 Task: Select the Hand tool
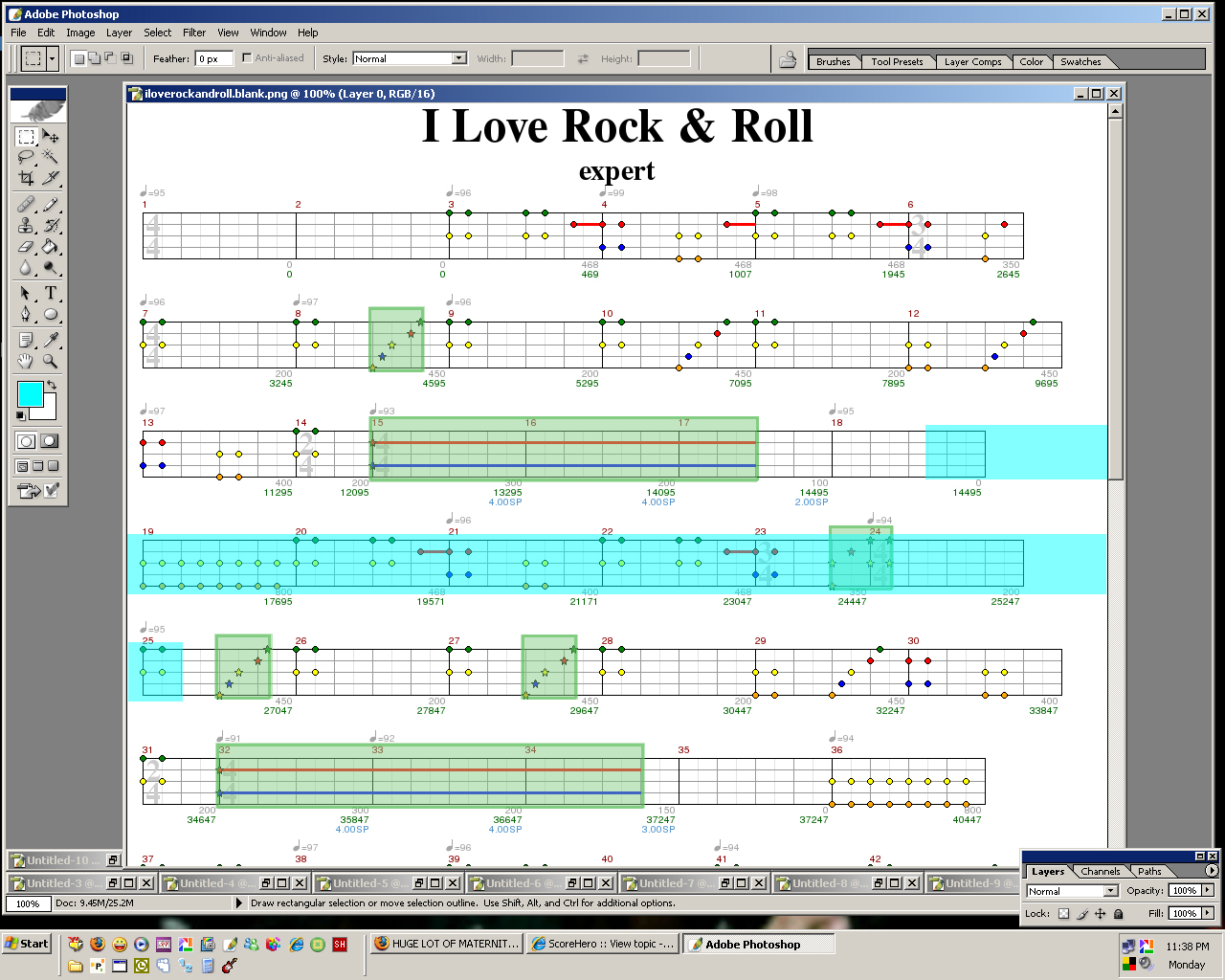pos(26,361)
